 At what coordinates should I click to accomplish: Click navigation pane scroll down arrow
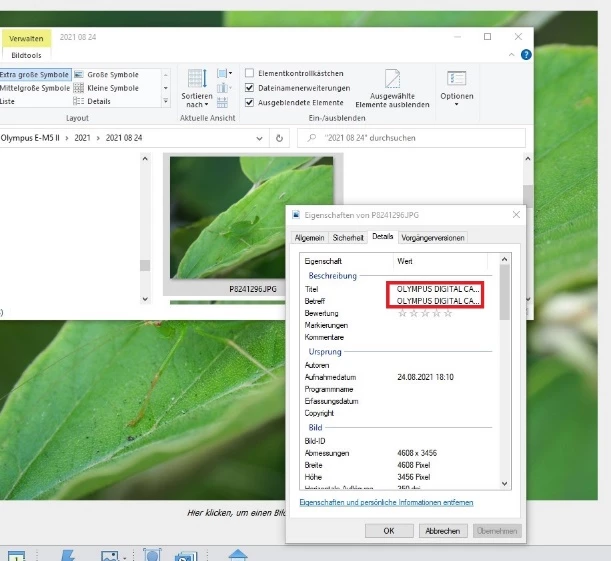pos(145,299)
